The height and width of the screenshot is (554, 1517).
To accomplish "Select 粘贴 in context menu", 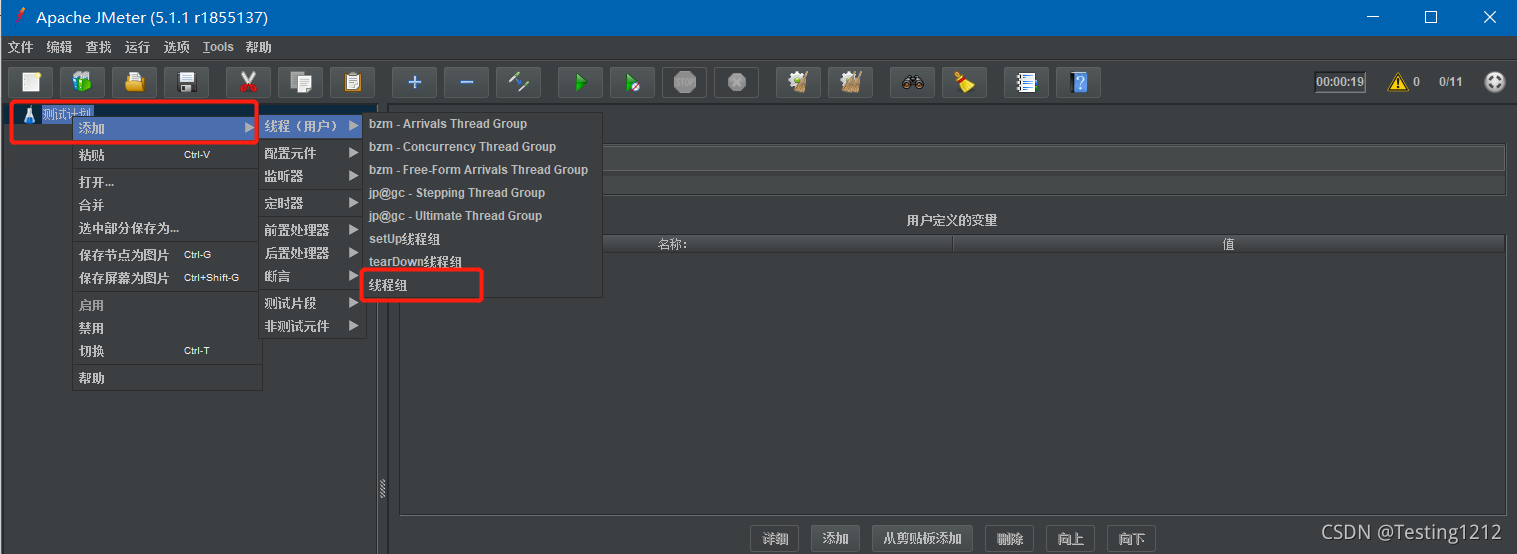I will pyautogui.click(x=166, y=155).
